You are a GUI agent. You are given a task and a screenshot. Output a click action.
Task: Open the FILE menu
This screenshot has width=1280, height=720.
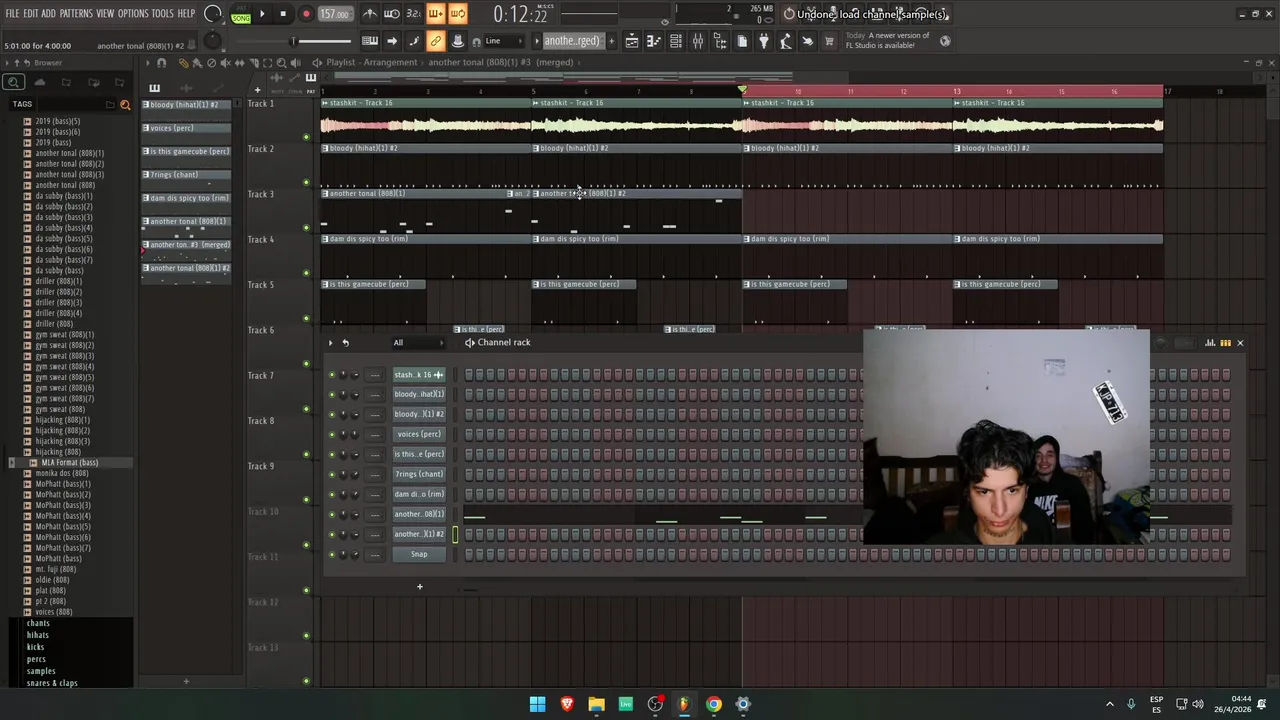click(12, 14)
